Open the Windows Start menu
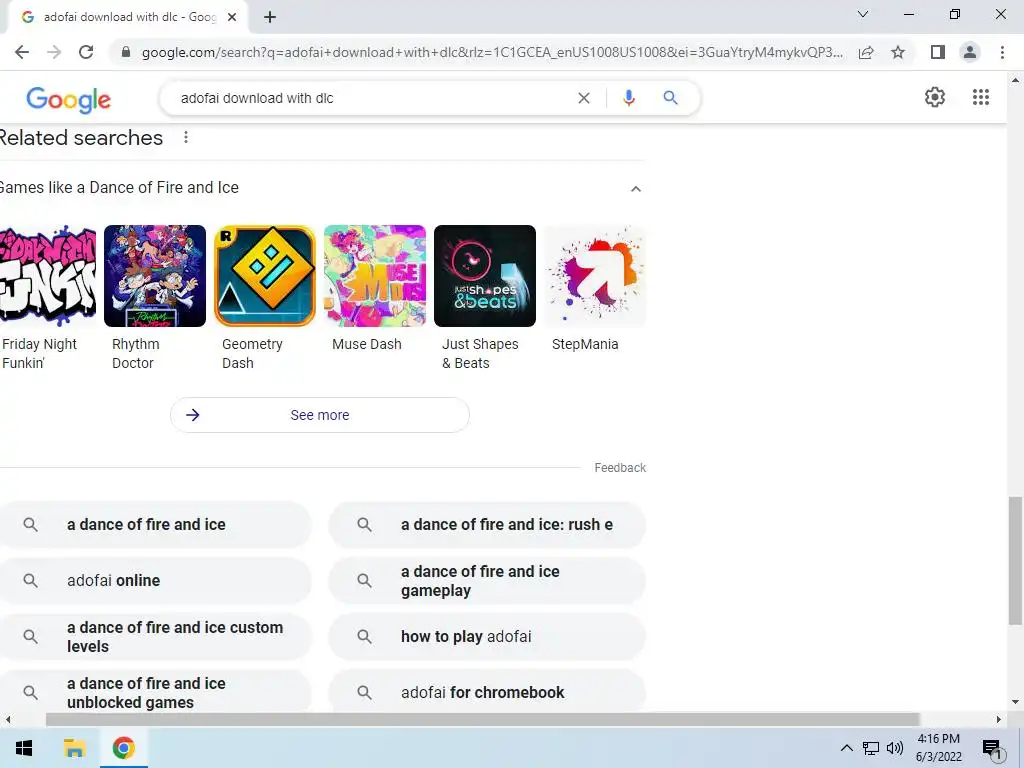1024x768 pixels. pyautogui.click(x=24, y=748)
